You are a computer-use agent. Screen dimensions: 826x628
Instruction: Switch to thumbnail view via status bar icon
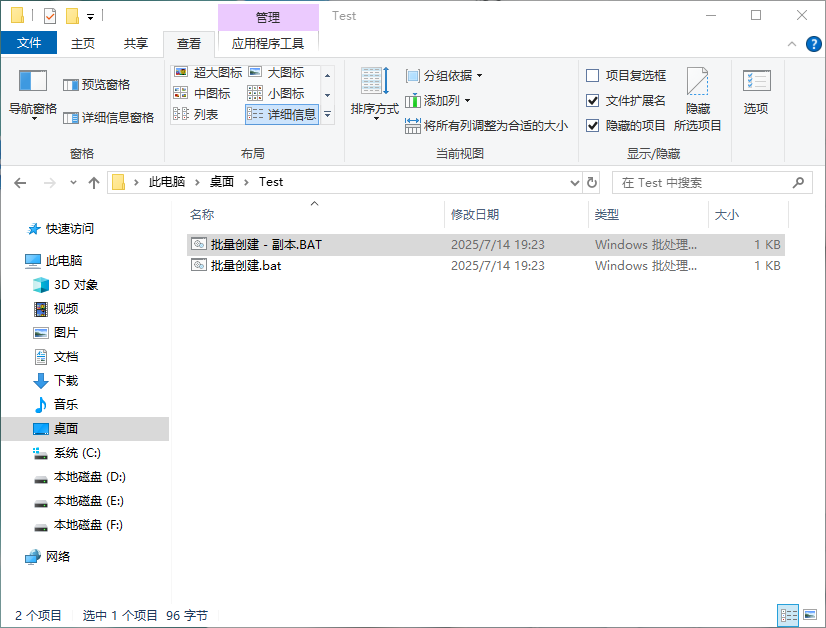coord(812,614)
